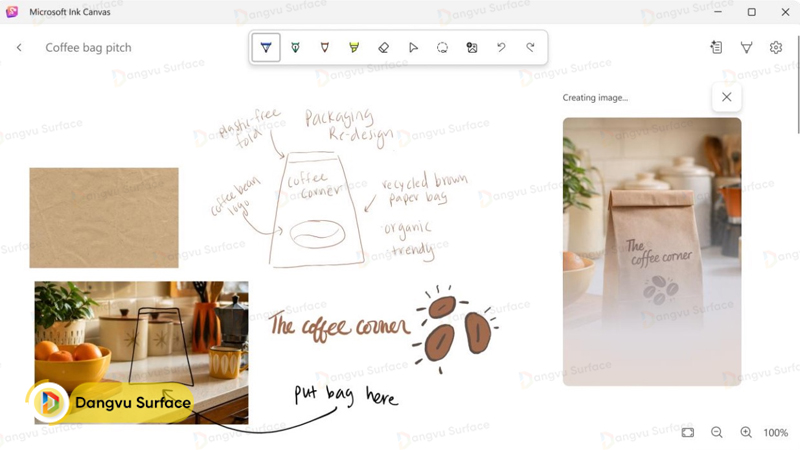Open the settings gear
The width and height of the screenshot is (800, 450).
776,47
